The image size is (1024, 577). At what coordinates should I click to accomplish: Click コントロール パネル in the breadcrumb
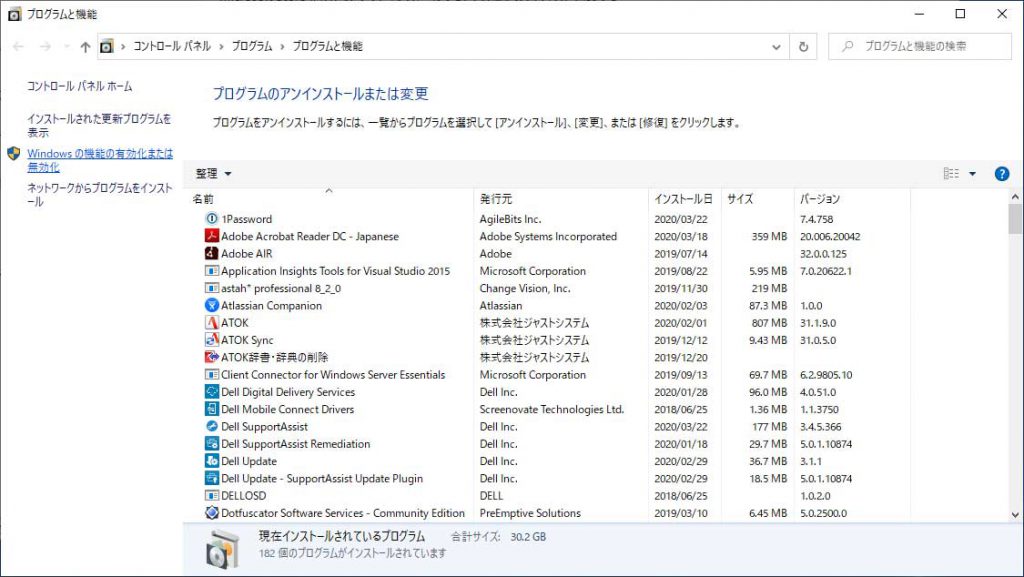coord(172,46)
